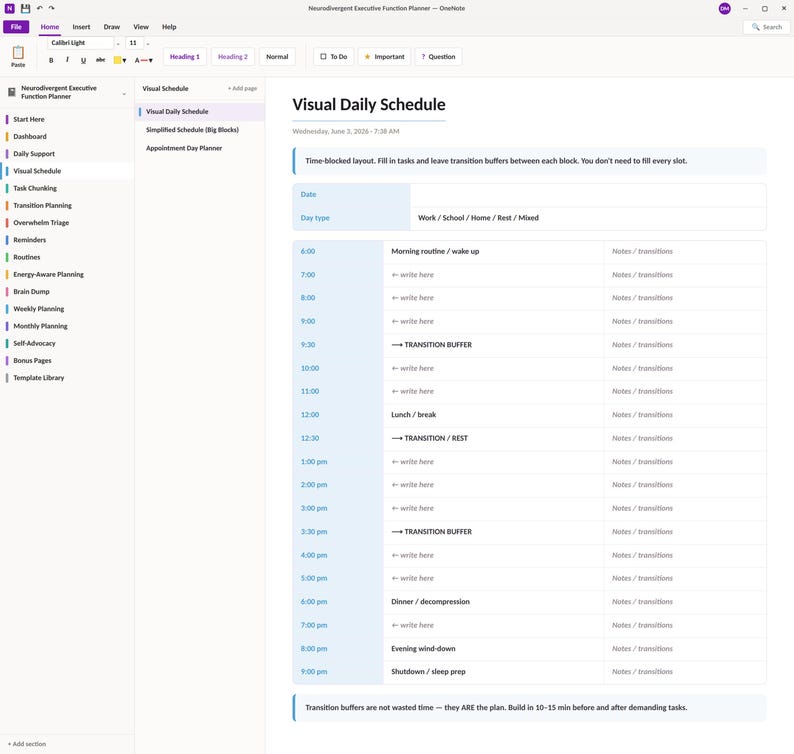Toggle underline formatting

point(84,60)
